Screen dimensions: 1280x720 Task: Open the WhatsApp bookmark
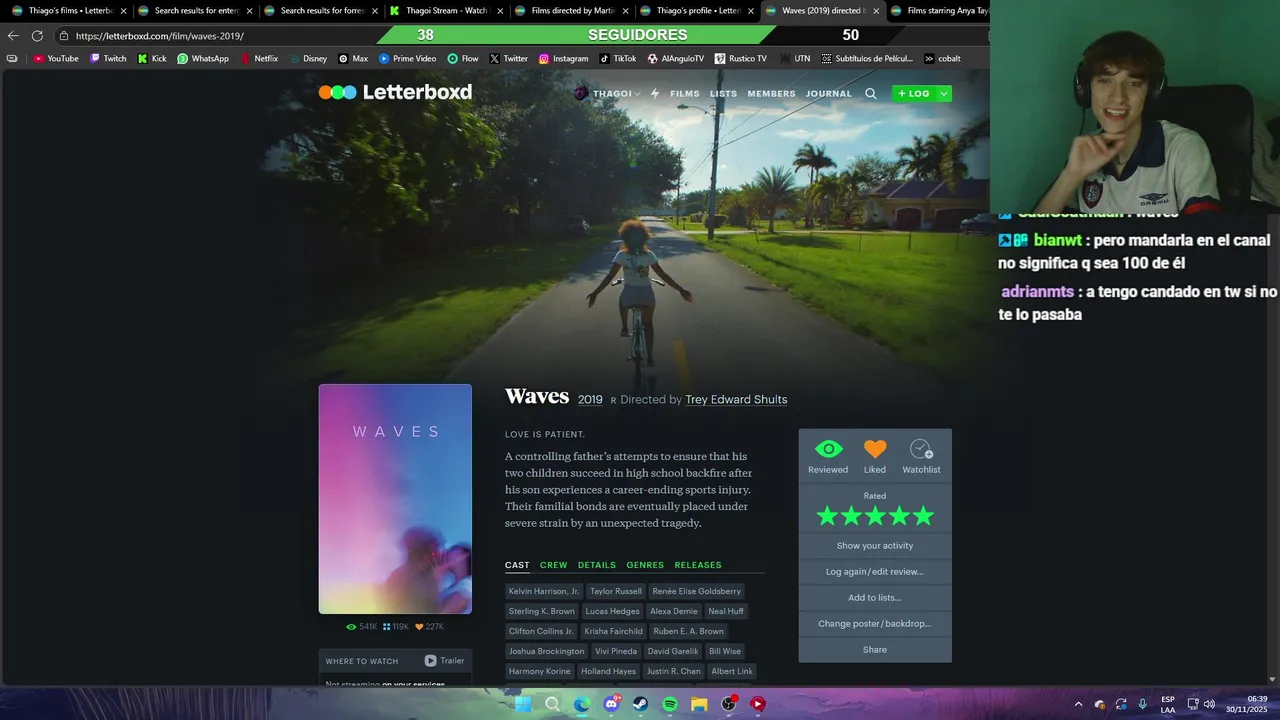(x=203, y=59)
